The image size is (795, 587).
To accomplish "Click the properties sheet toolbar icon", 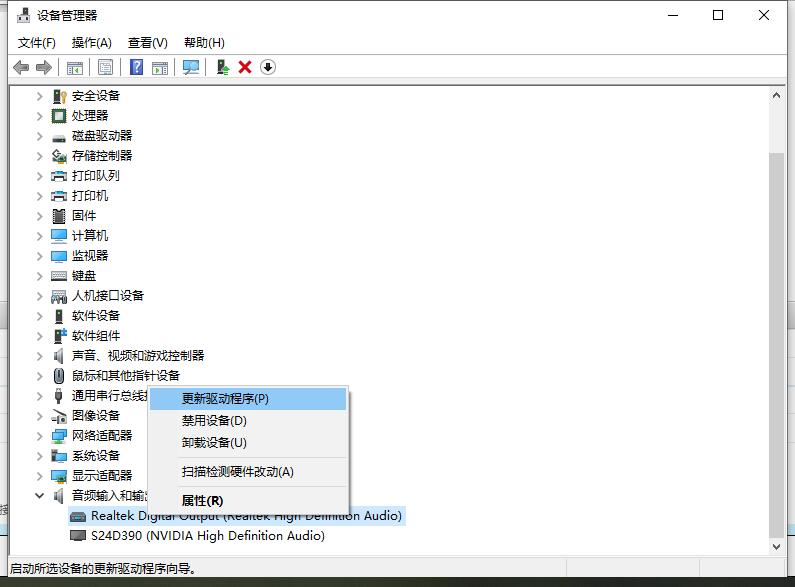I will click(x=105, y=67).
